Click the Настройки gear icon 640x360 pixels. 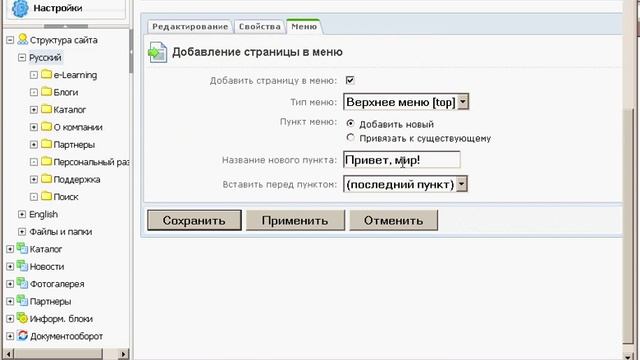[20, 8]
